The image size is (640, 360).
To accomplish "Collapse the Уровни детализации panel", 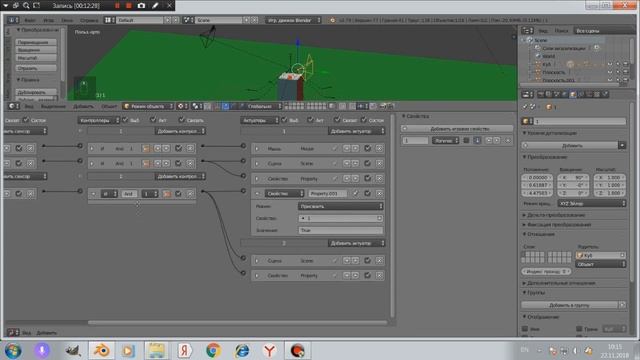I will click(x=550, y=133).
